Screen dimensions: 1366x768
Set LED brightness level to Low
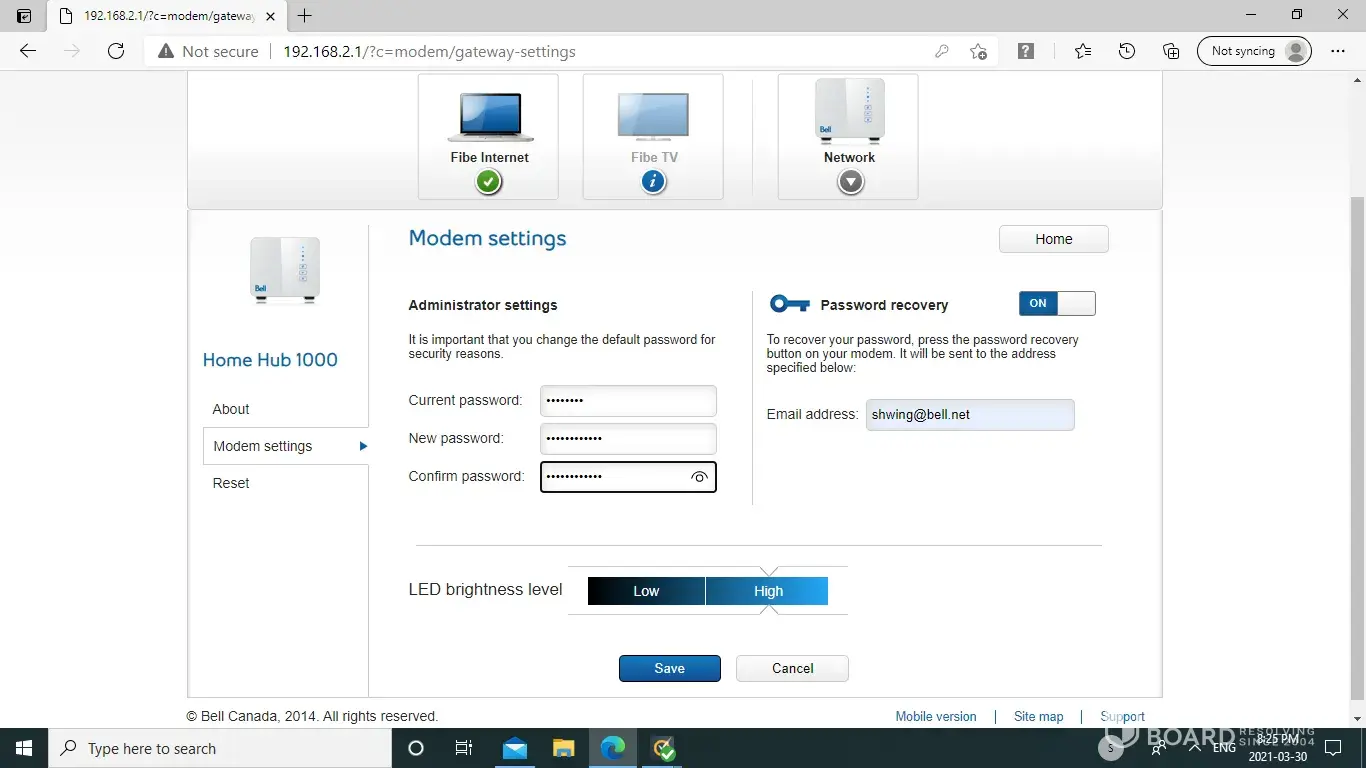pos(646,591)
